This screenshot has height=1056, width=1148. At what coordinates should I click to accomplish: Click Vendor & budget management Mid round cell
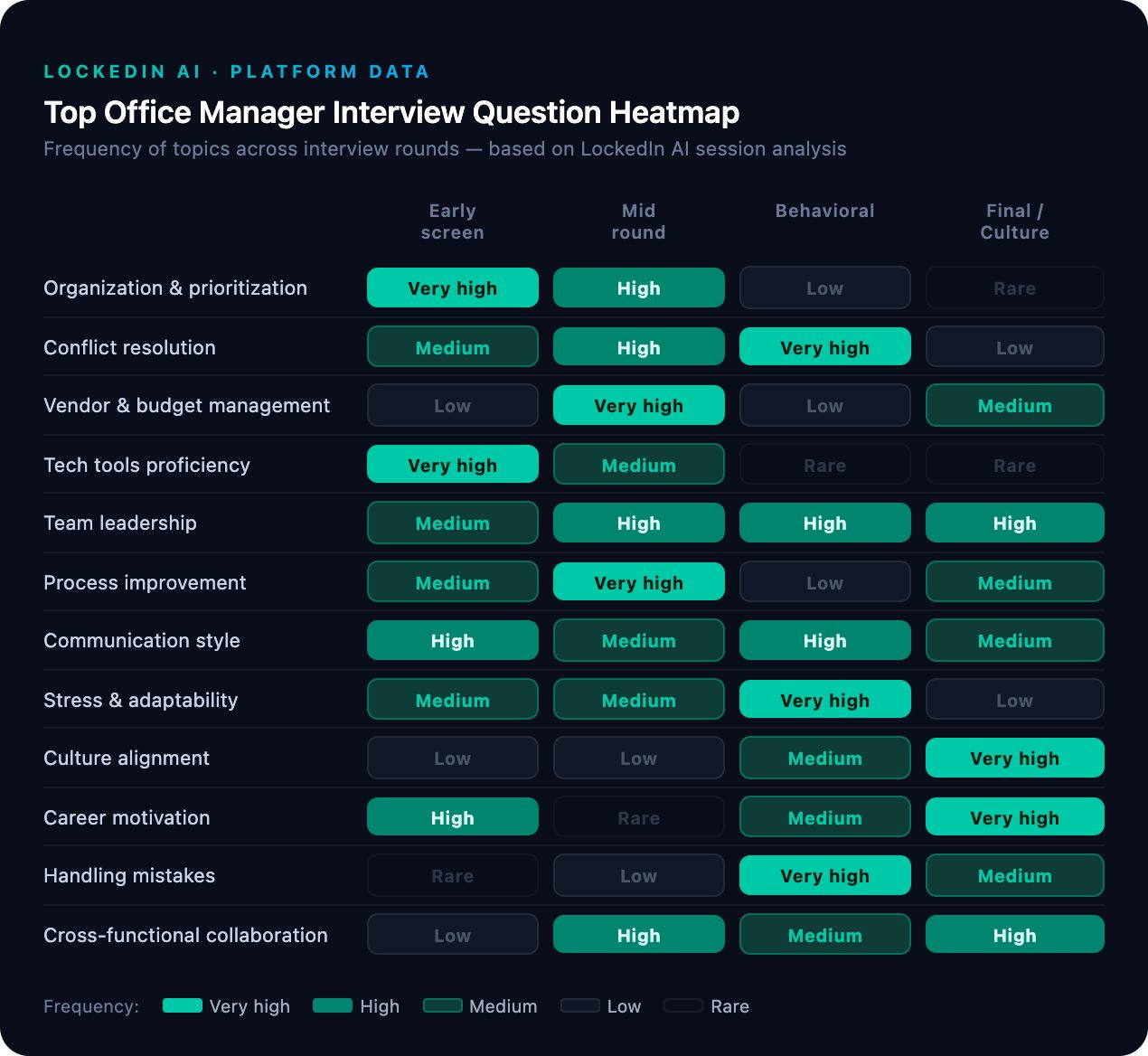pyautogui.click(x=639, y=405)
